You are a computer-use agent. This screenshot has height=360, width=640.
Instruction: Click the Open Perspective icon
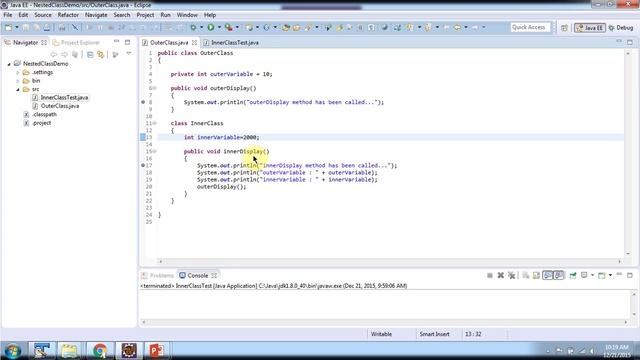coord(564,28)
